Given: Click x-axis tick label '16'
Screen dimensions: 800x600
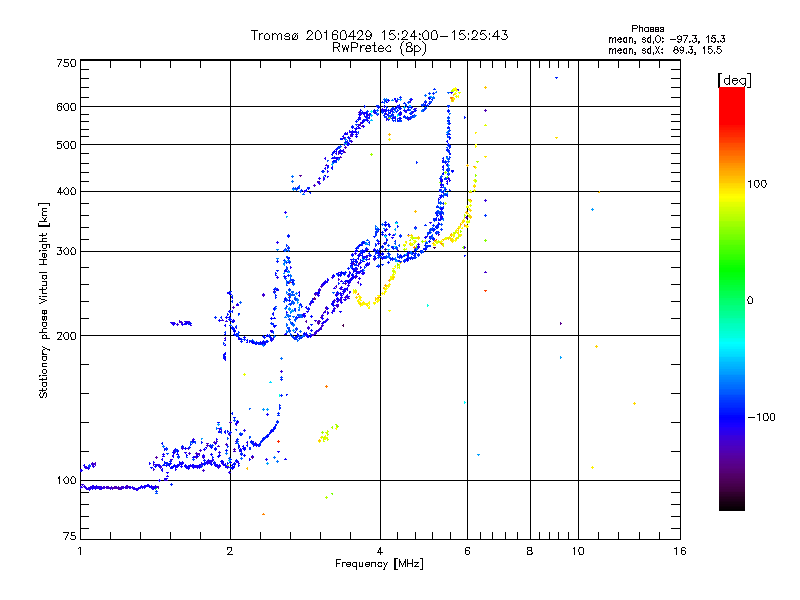Looking at the screenshot, I should pos(680,551).
